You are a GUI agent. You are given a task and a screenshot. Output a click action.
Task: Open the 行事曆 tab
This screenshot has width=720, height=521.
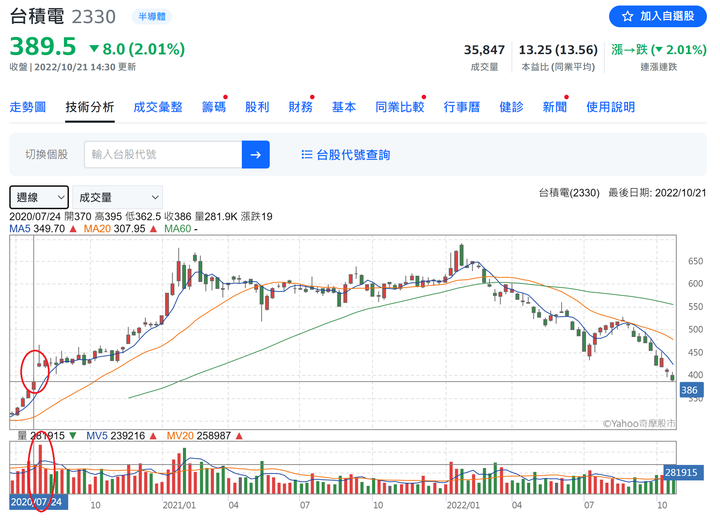click(461, 107)
